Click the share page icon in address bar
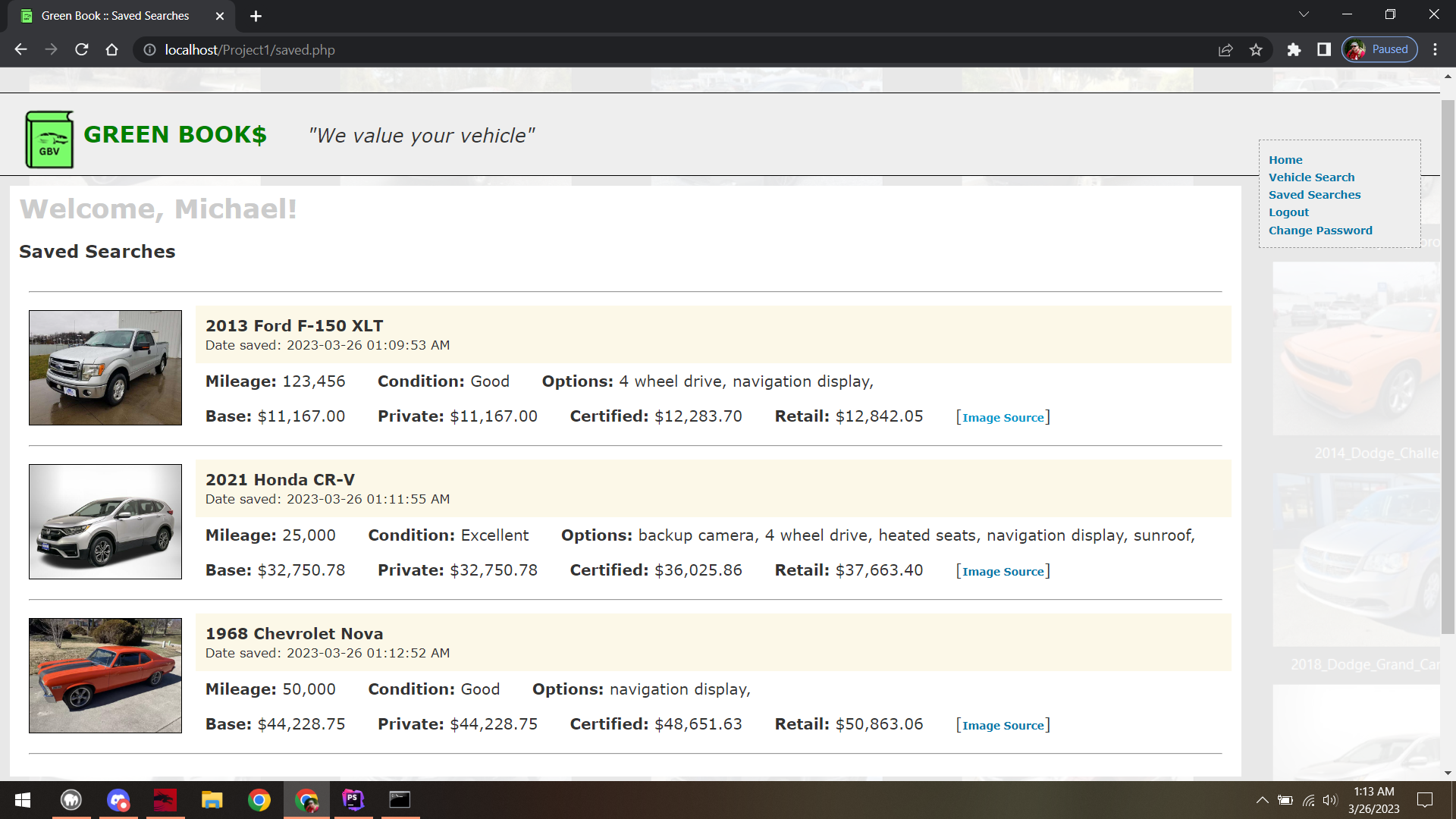This screenshot has width=1456, height=819. pos(1225,50)
